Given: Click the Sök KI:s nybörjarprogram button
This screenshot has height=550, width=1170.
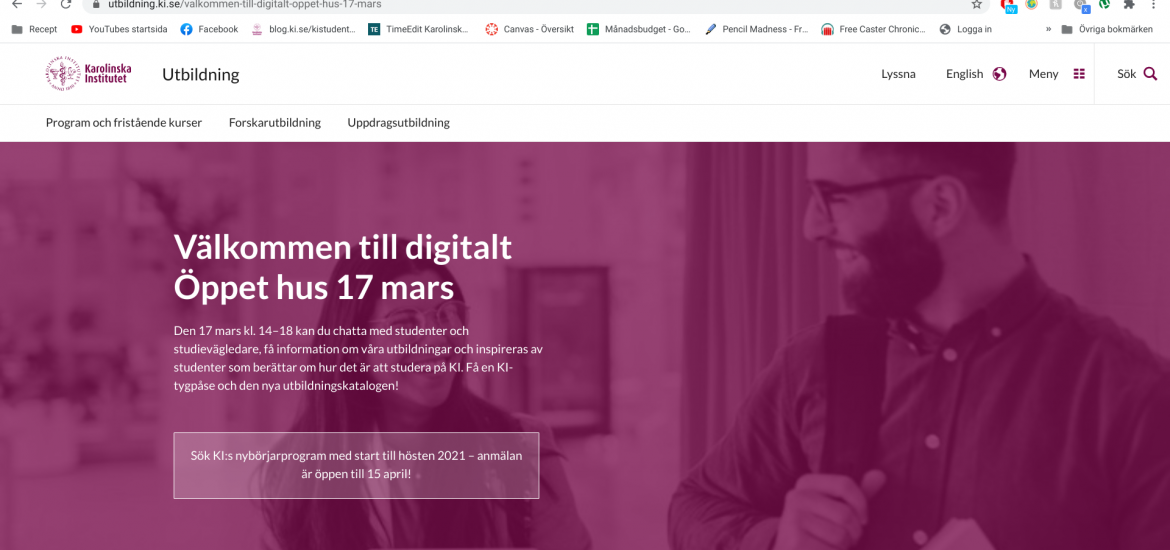Looking at the screenshot, I should [x=356, y=465].
